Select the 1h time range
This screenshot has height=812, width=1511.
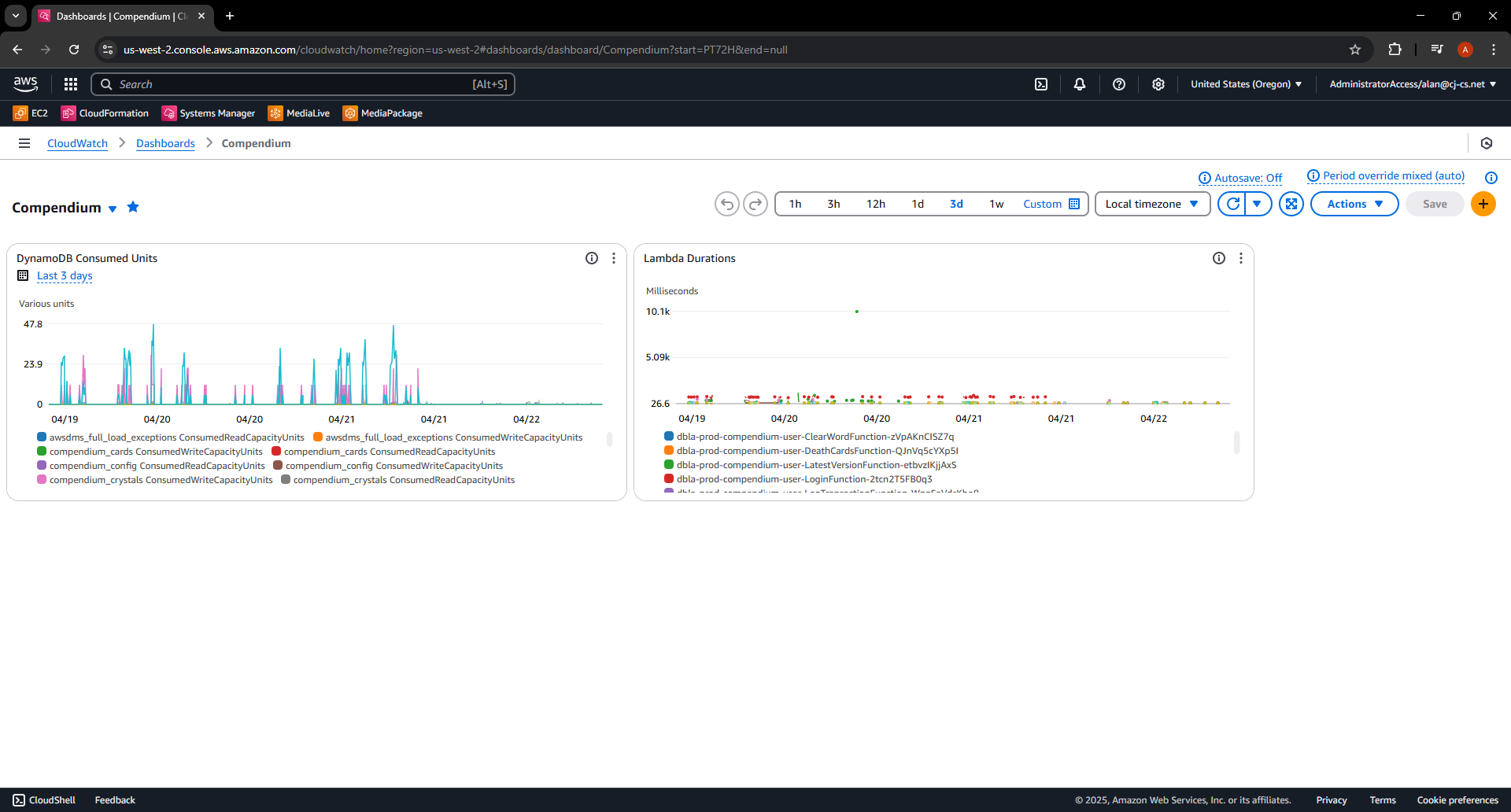(x=796, y=204)
